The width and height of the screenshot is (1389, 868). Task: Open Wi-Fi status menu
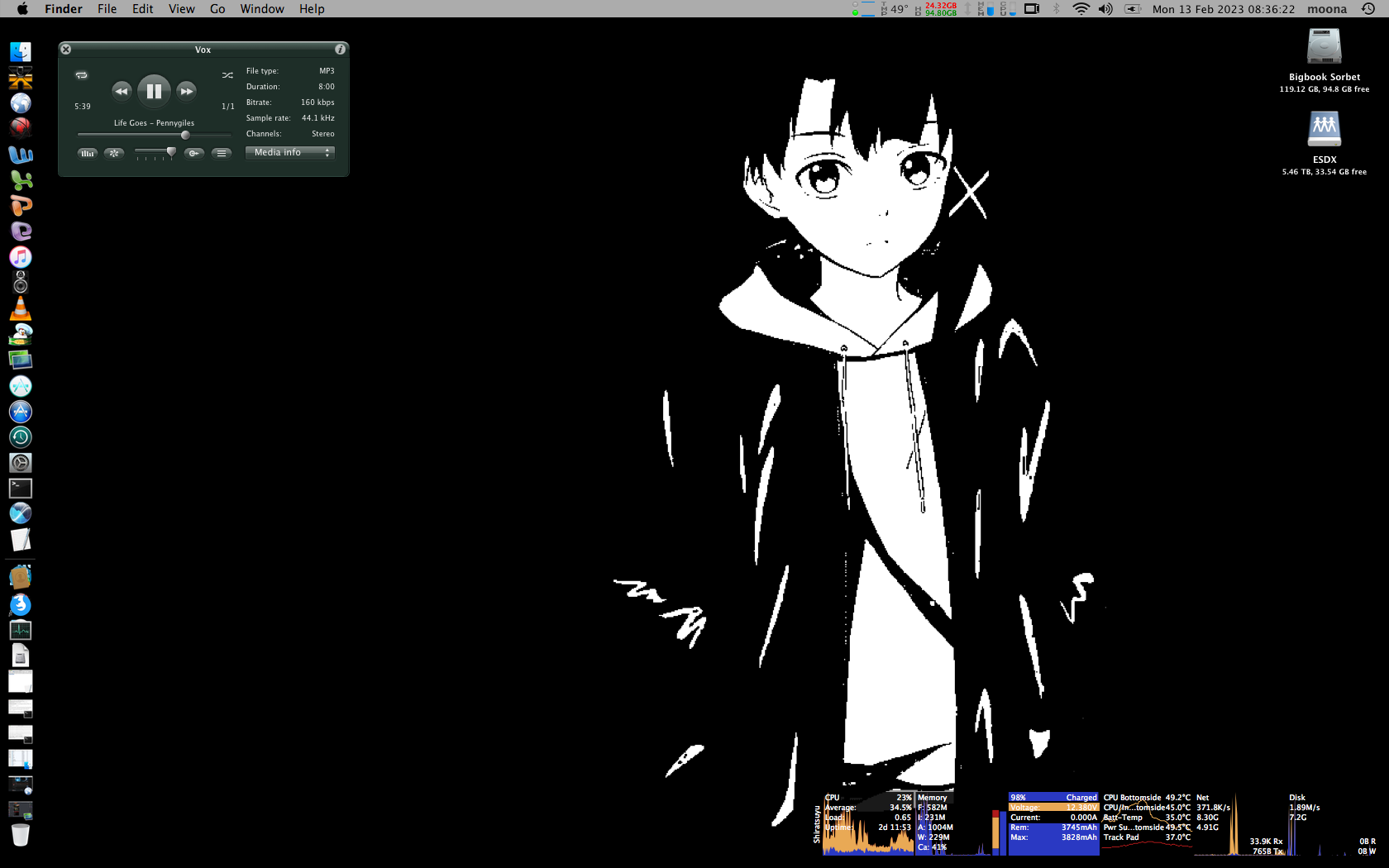point(1081,9)
